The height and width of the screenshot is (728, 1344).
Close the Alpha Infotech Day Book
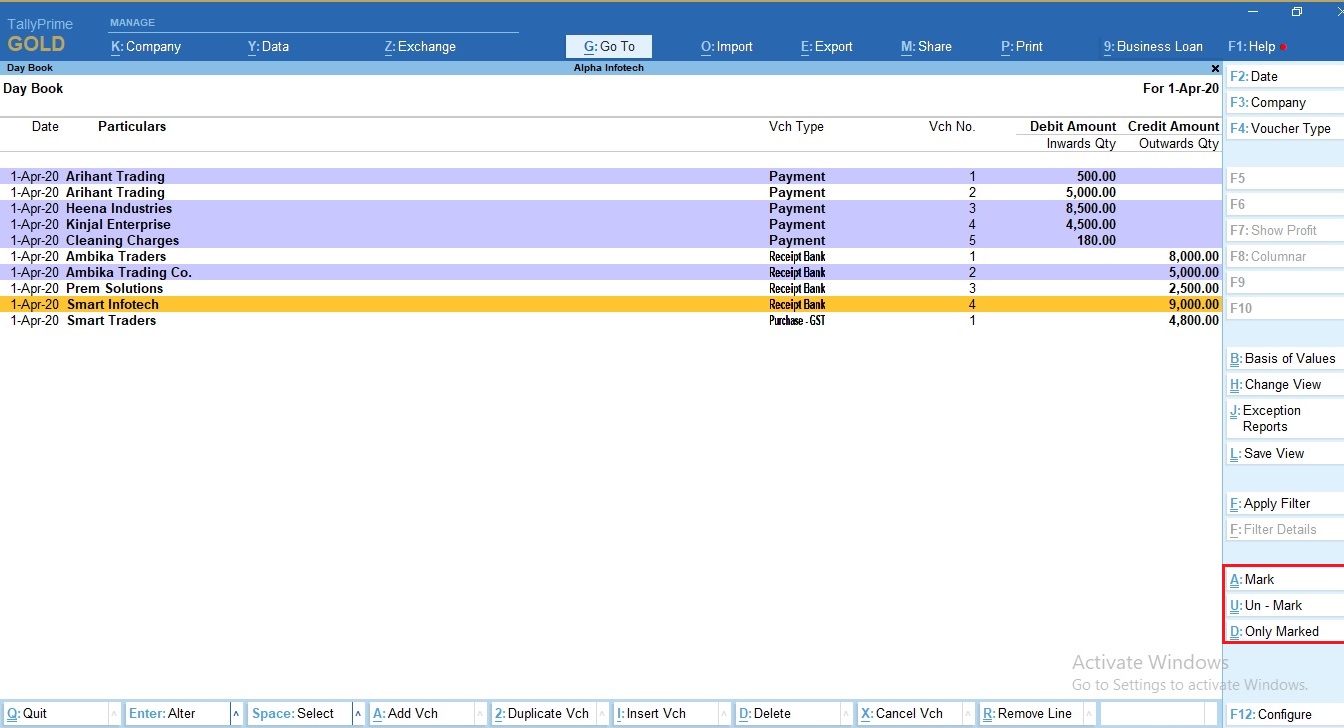pos(1215,68)
